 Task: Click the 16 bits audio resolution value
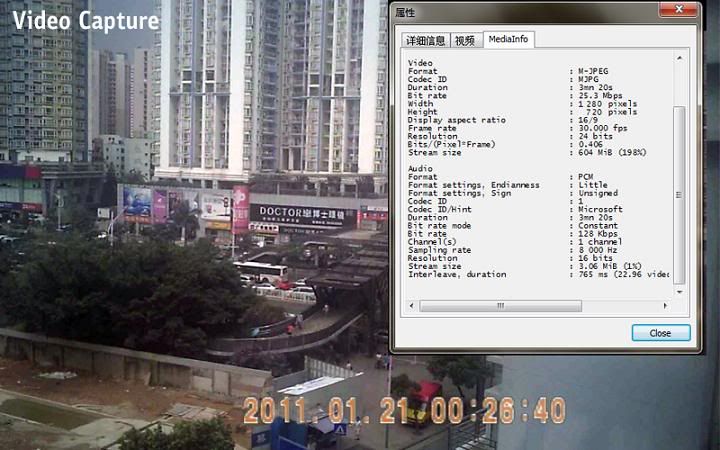click(596, 258)
